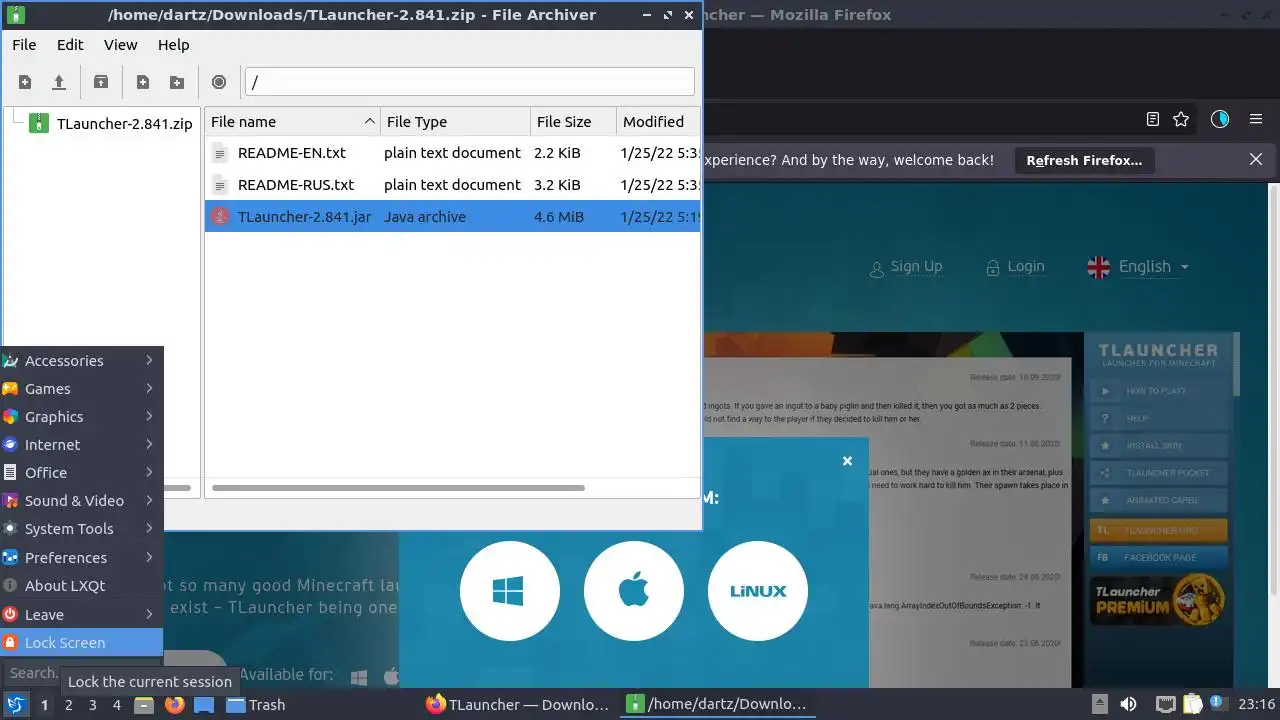Open the Edit menu in File Archiver
Screen dimensions: 1280x720
(x=70, y=45)
